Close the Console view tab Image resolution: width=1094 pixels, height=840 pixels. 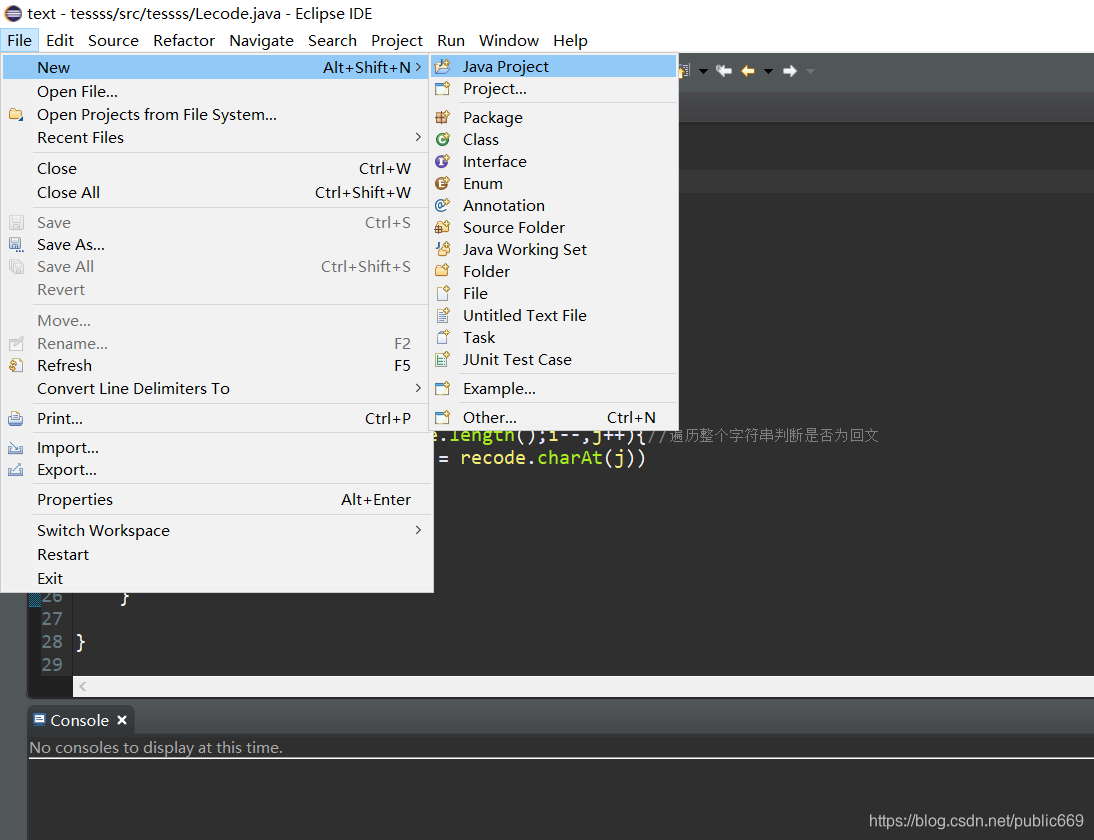click(122, 720)
